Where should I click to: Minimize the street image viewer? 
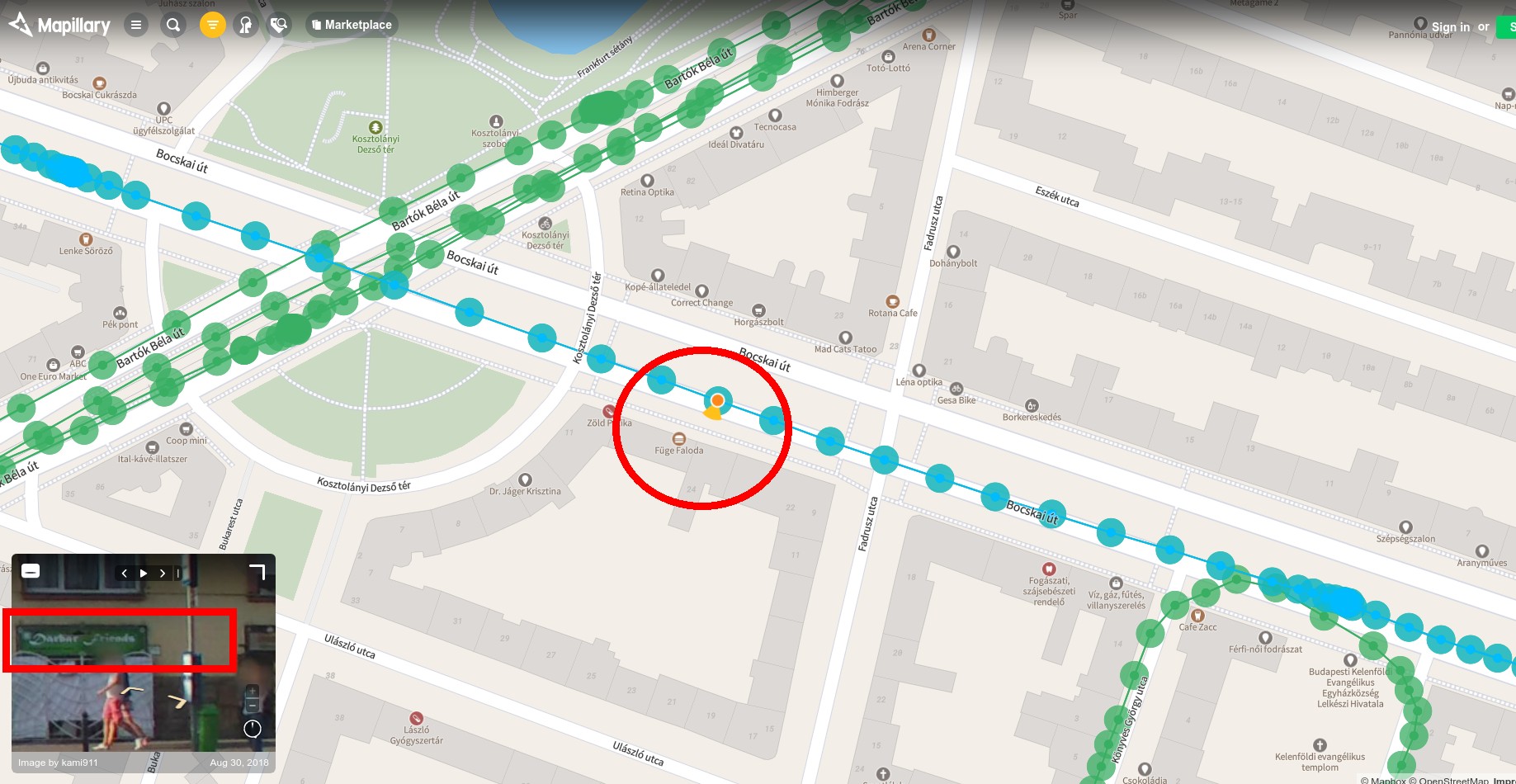point(31,571)
